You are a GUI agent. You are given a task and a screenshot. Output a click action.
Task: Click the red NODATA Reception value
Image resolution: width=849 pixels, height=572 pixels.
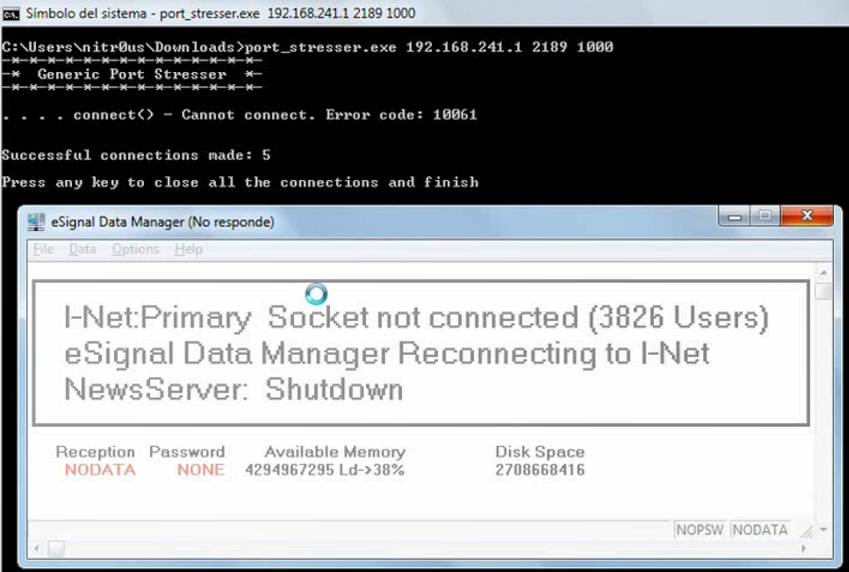[100, 470]
